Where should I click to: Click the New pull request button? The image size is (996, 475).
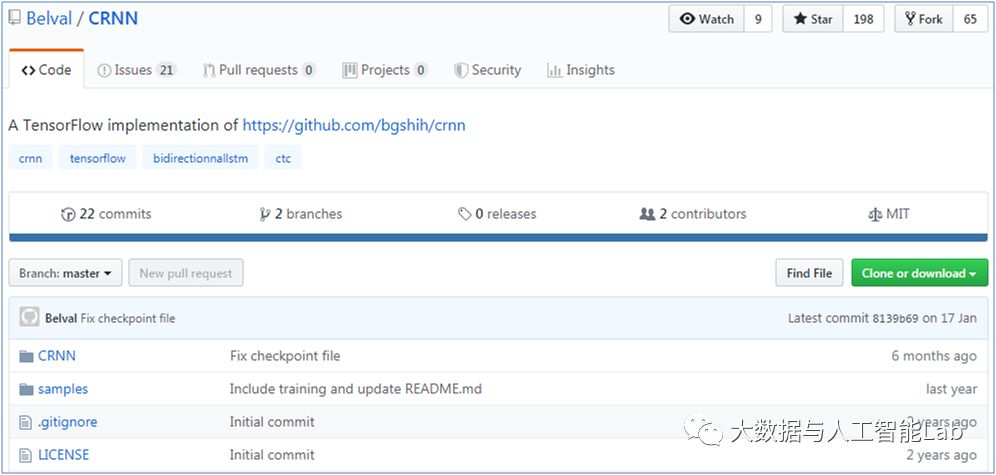(185, 273)
